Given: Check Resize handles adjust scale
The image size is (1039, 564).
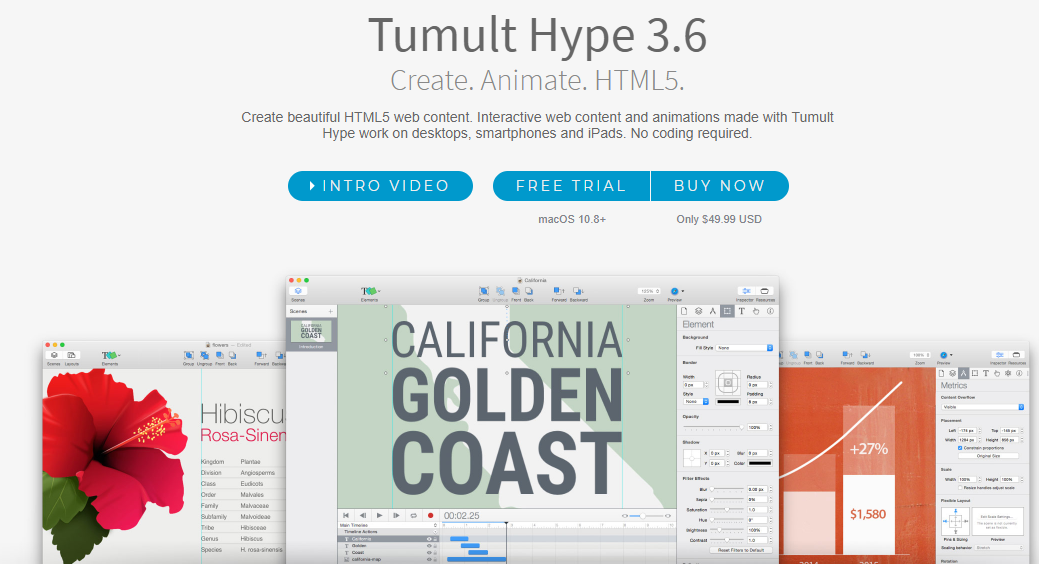Looking at the screenshot, I should pyautogui.click(x=960, y=488).
